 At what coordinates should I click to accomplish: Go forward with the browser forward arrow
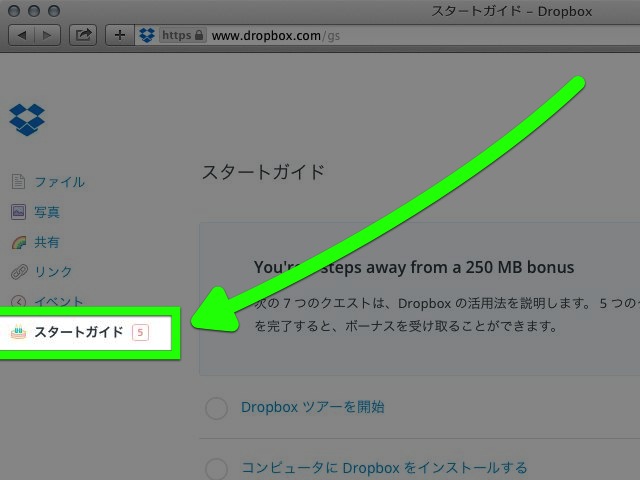tap(48, 36)
